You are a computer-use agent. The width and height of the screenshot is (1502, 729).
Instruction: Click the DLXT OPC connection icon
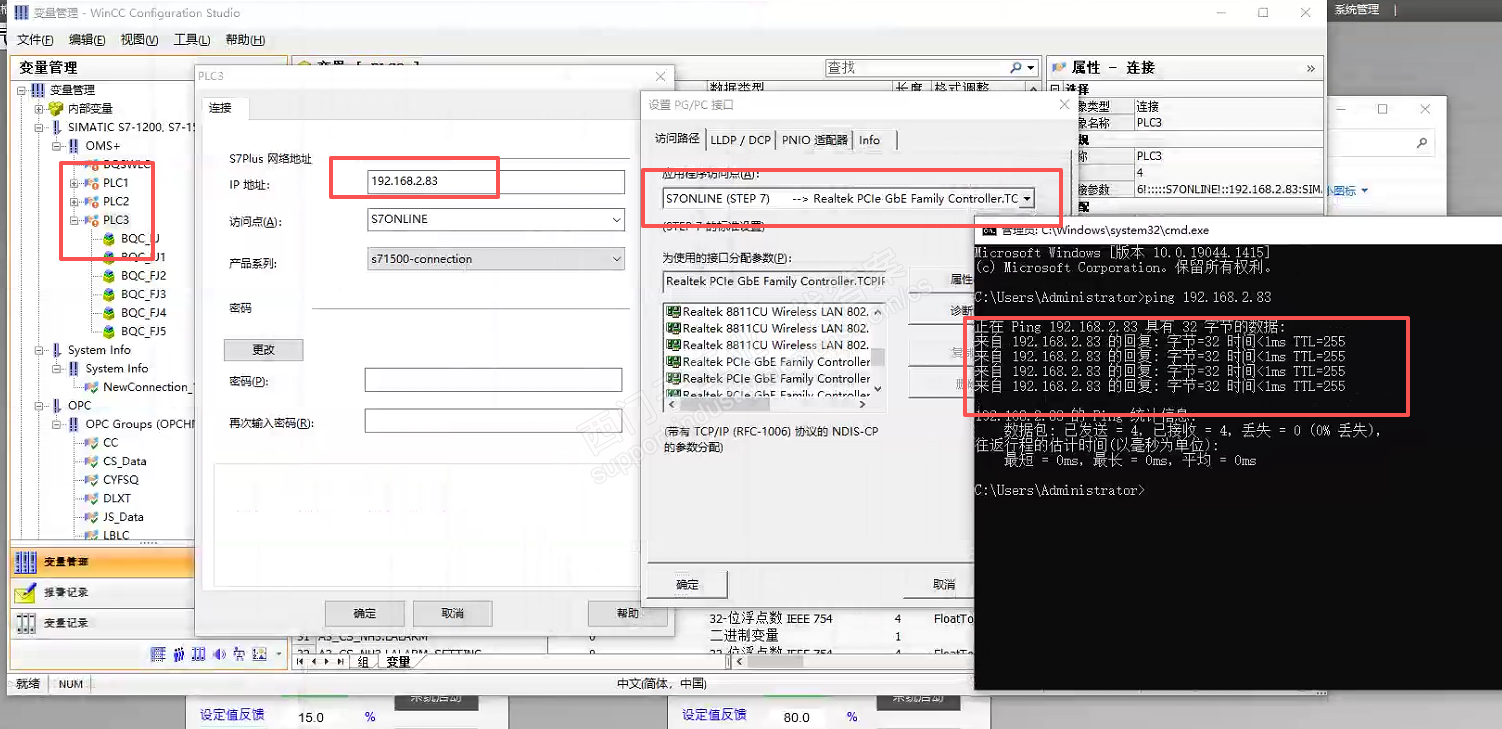click(x=92, y=498)
